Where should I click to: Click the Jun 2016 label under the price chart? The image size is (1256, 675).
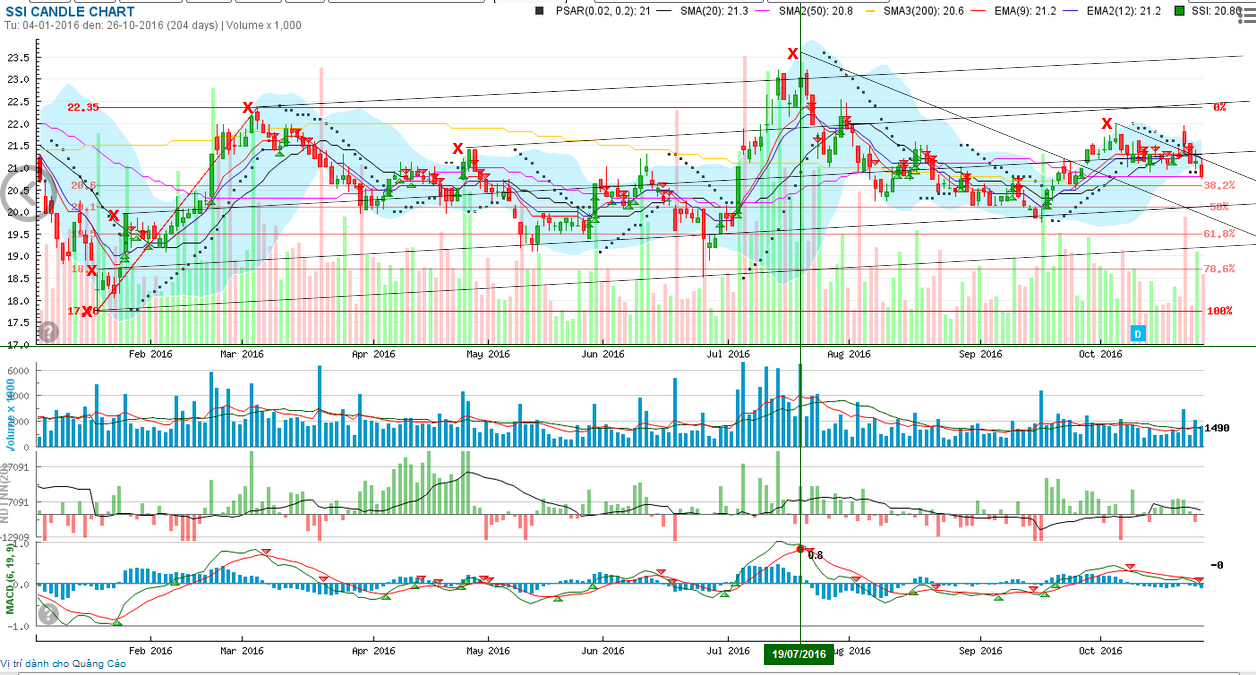point(603,354)
